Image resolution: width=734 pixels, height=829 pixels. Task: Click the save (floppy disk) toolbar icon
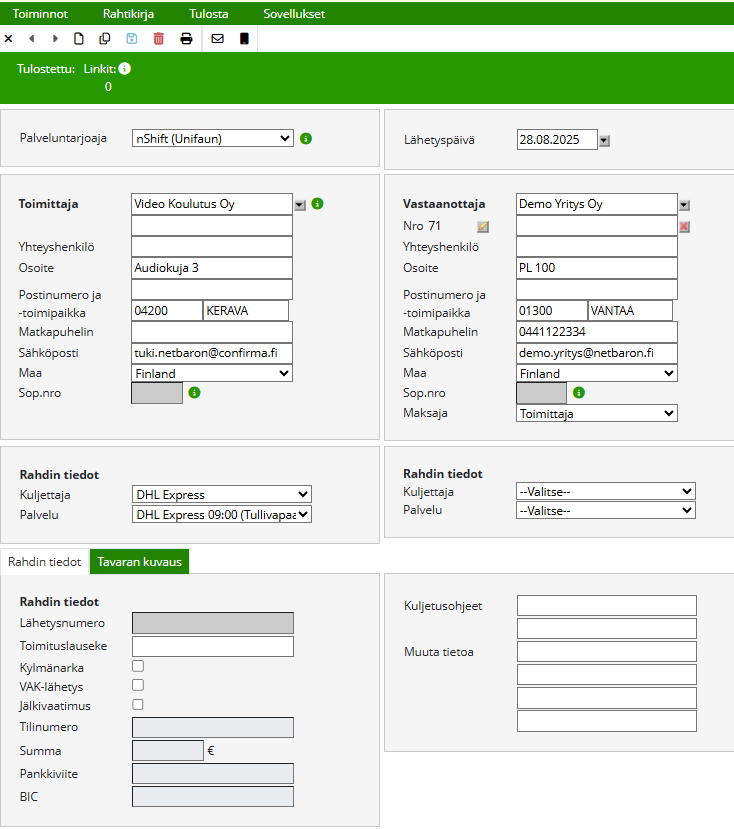point(132,39)
